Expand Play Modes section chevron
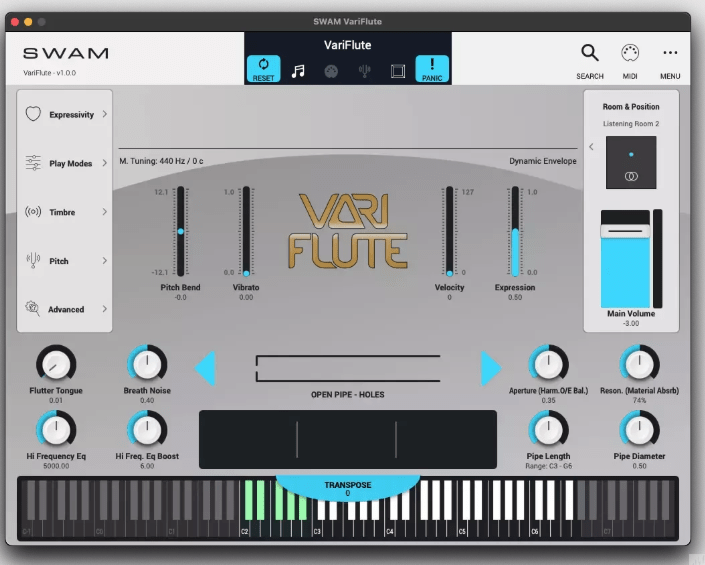This screenshot has height=565, width=705. point(104,163)
